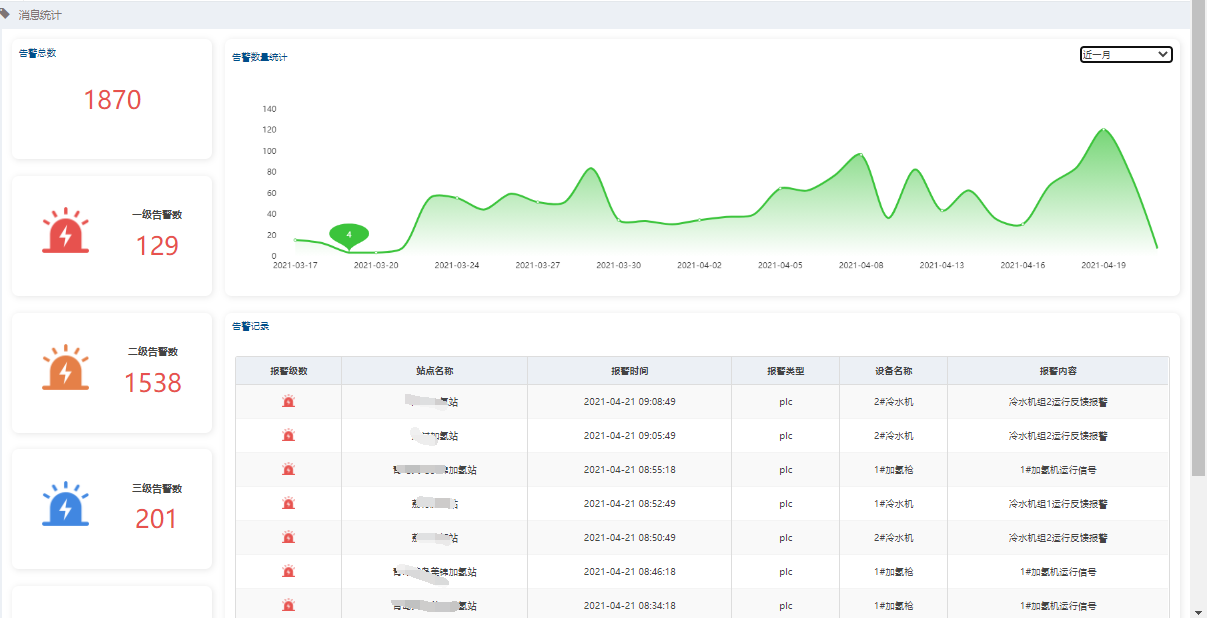1207x618 pixels.
Task: Click alarm icon in 08:55:18 record row
Action: click(288, 470)
